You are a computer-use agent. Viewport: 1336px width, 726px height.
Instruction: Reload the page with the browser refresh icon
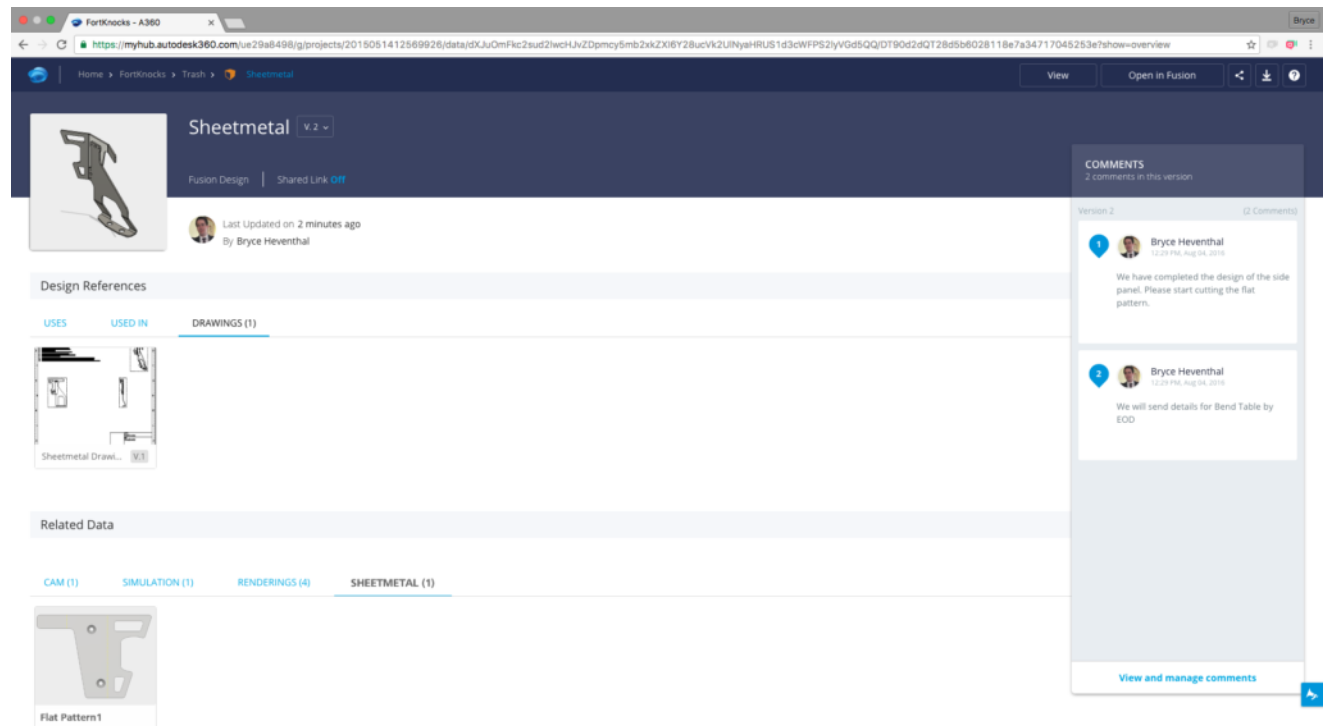point(62,44)
